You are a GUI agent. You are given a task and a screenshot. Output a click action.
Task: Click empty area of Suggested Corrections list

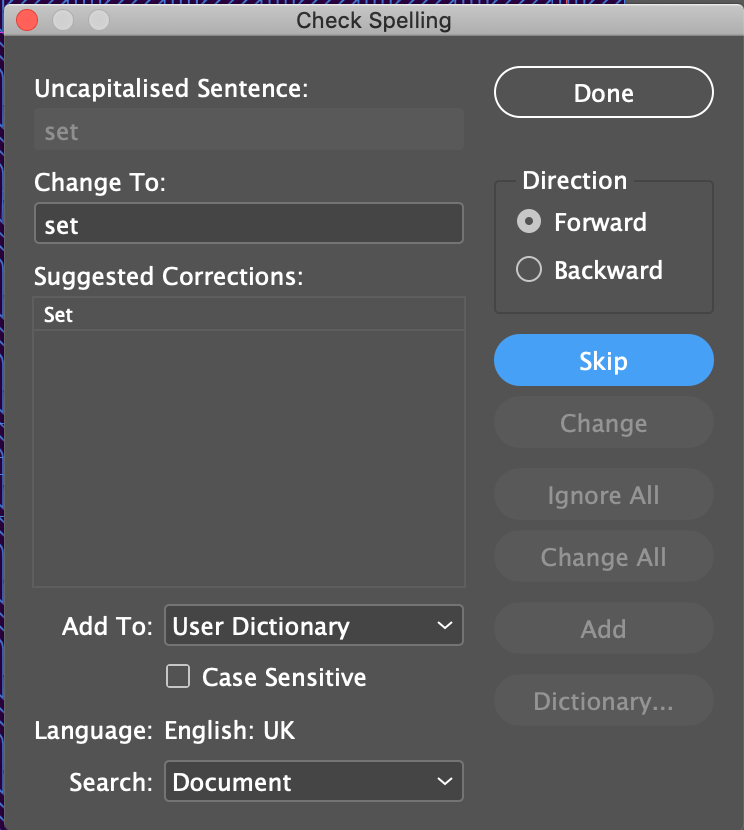[248, 460]
